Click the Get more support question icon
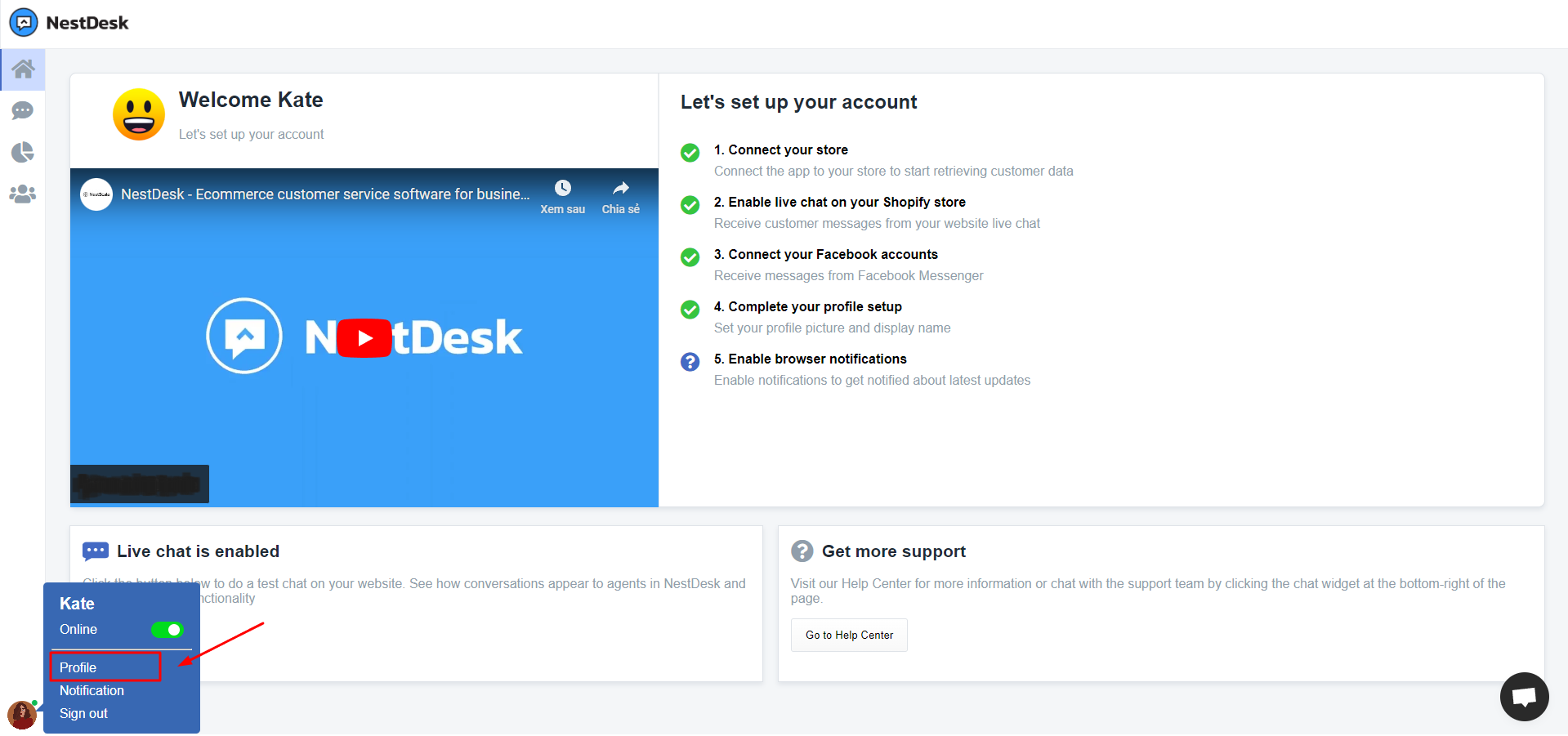The width and height of the screenshot is (1568, 736). [x=802, y=551]
